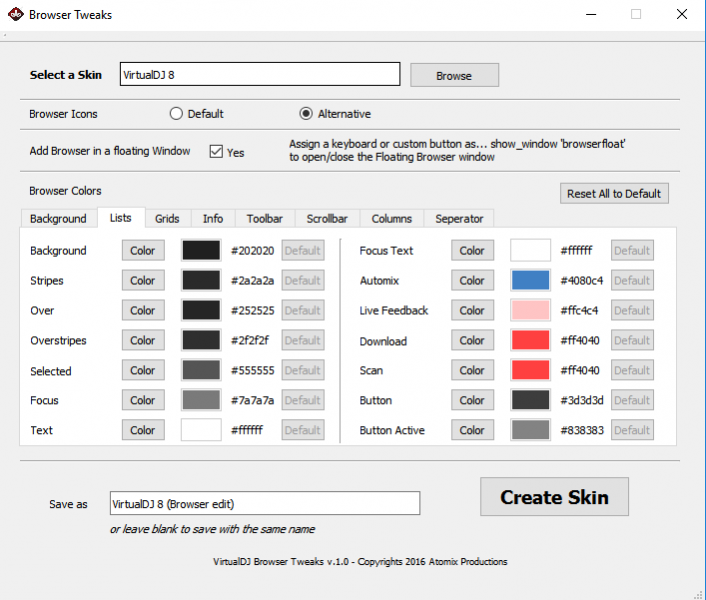Click Color button for Overstripes row
The image size is (706, 600).
[143, 340]
